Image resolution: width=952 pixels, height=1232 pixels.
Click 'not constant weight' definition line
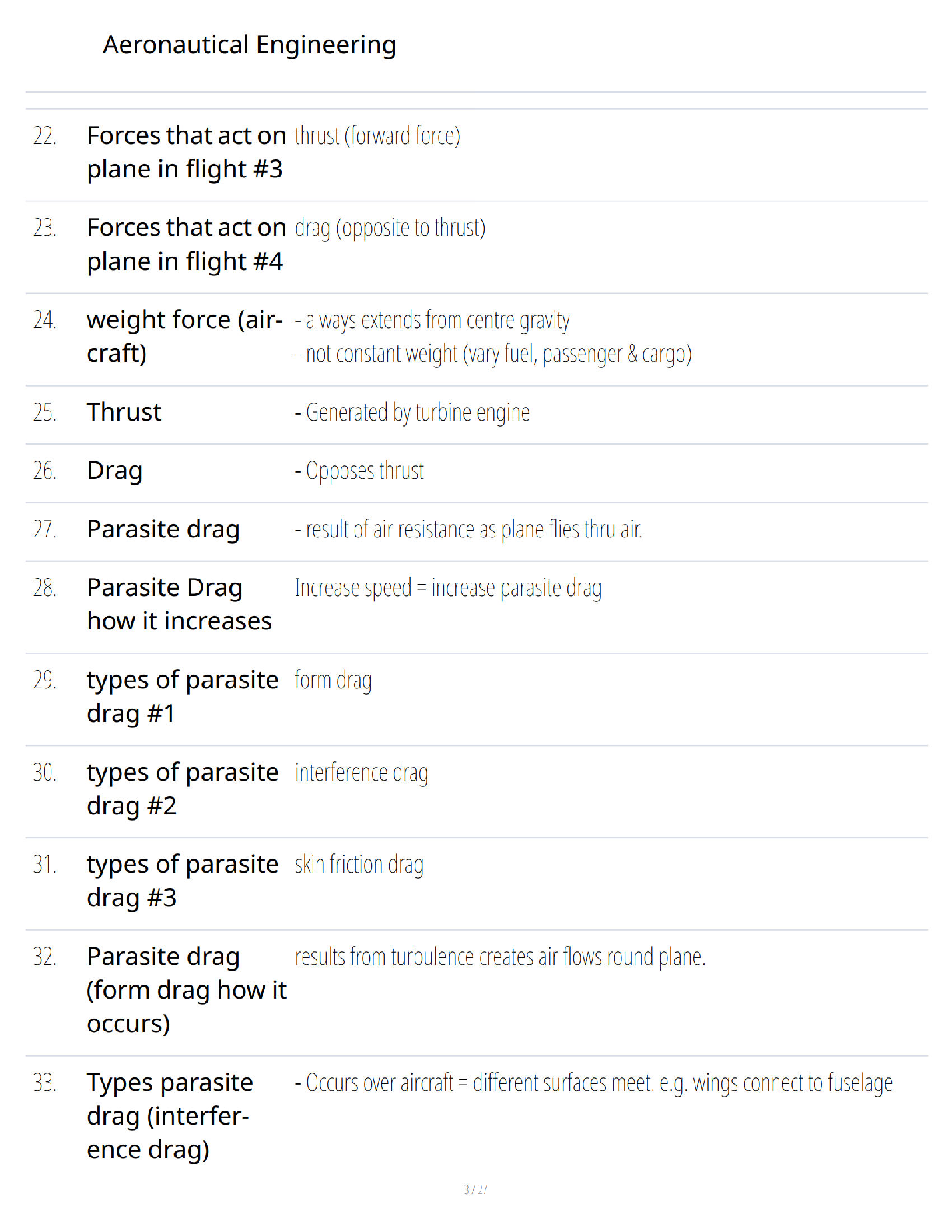[x=492, y=355]
